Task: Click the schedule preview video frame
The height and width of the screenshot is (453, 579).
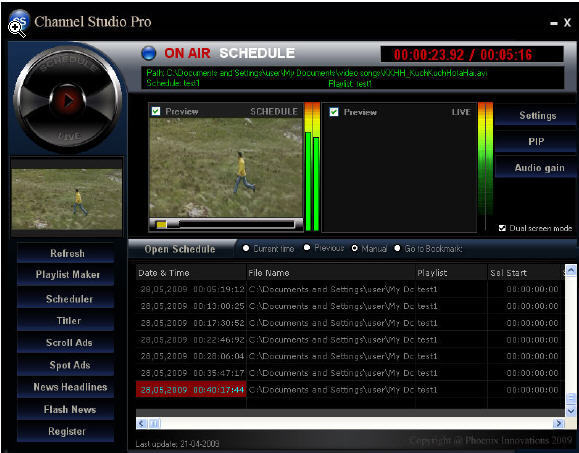Action: point(226,167)
